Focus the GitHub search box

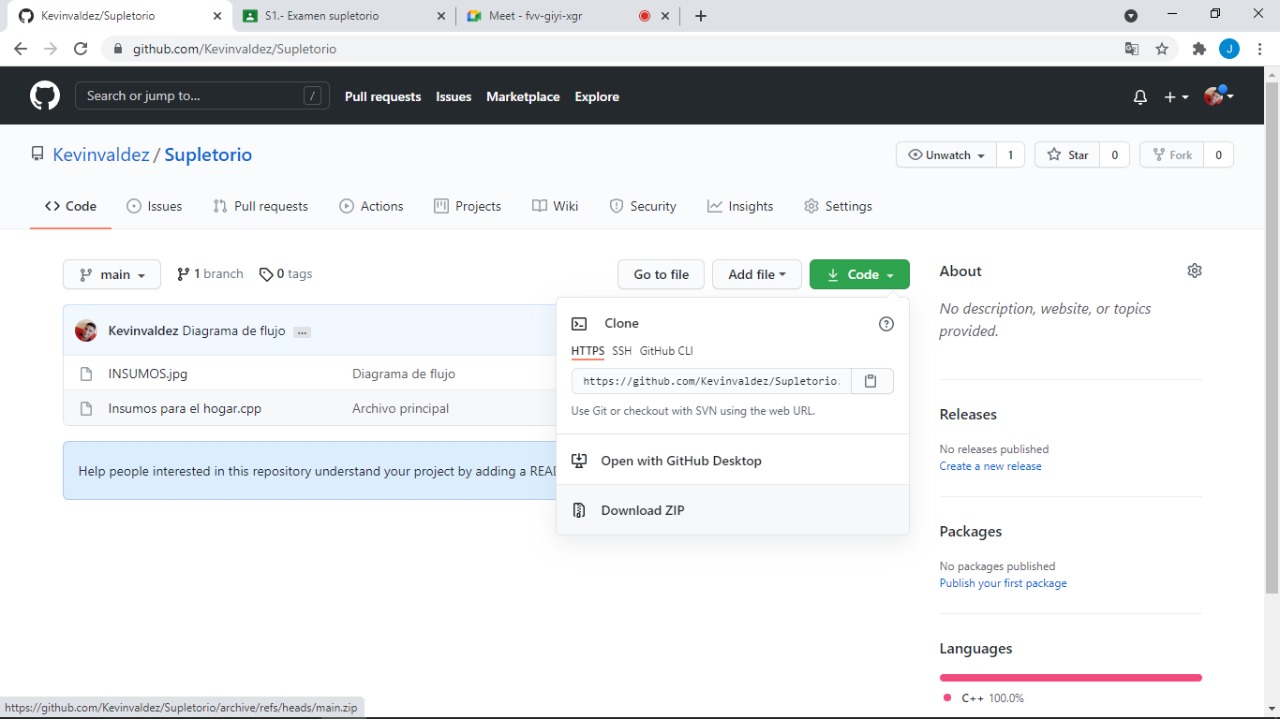pyautogui.click(x=202, y=96)
